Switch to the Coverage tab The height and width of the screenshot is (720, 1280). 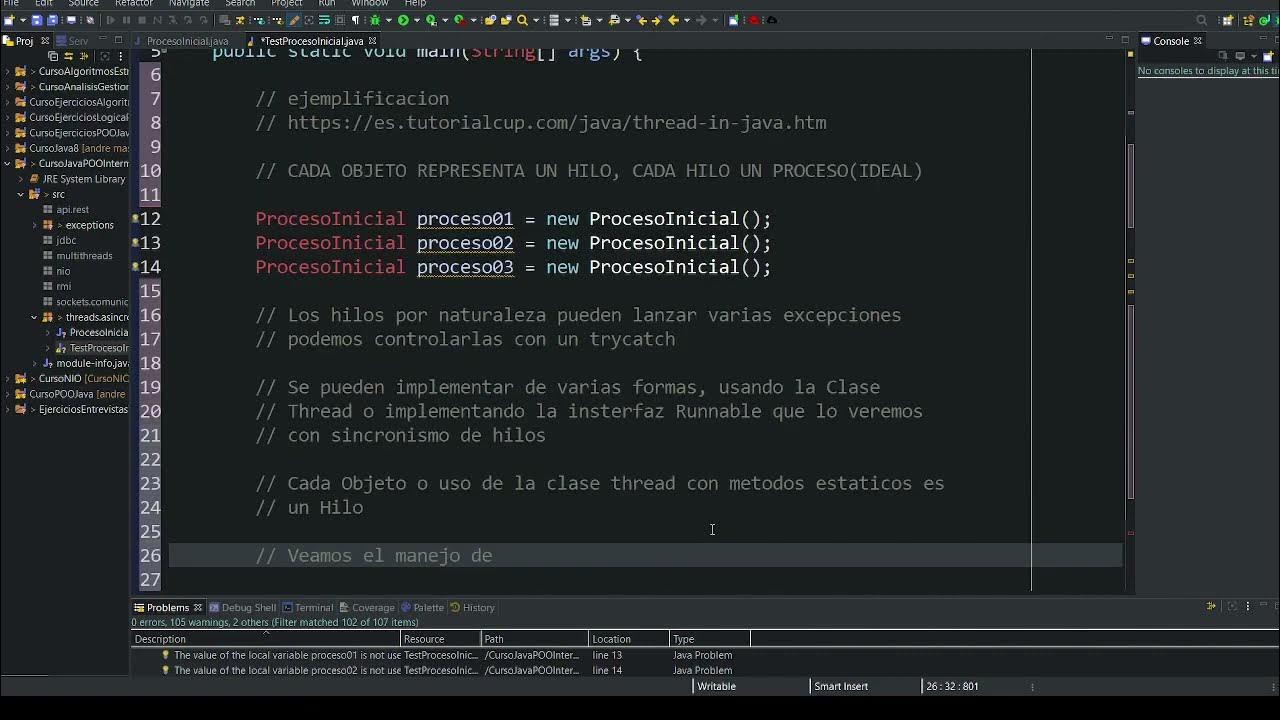[x=367, y=607]
